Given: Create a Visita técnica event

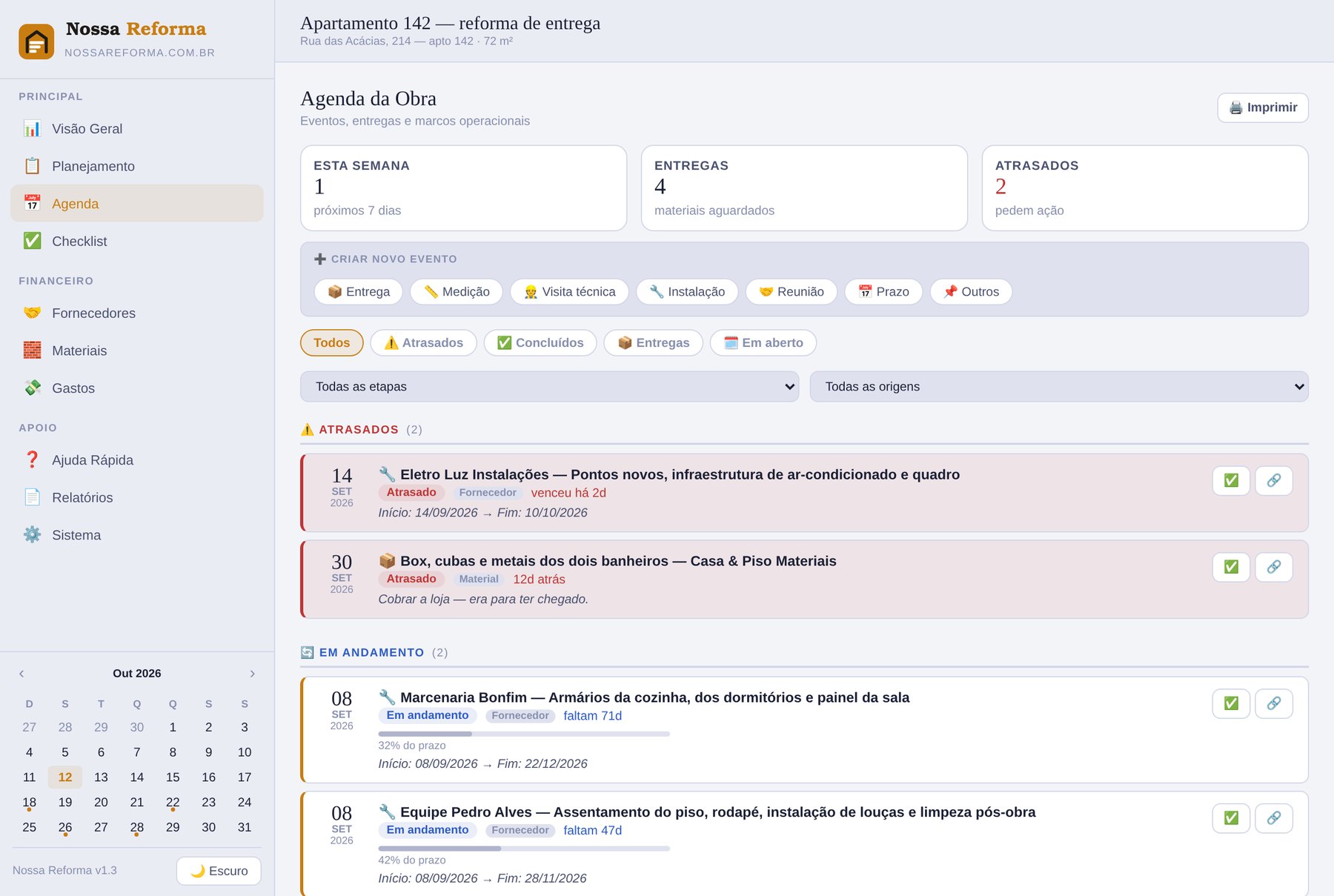Looking at the screenshot, I should (569, 292).
